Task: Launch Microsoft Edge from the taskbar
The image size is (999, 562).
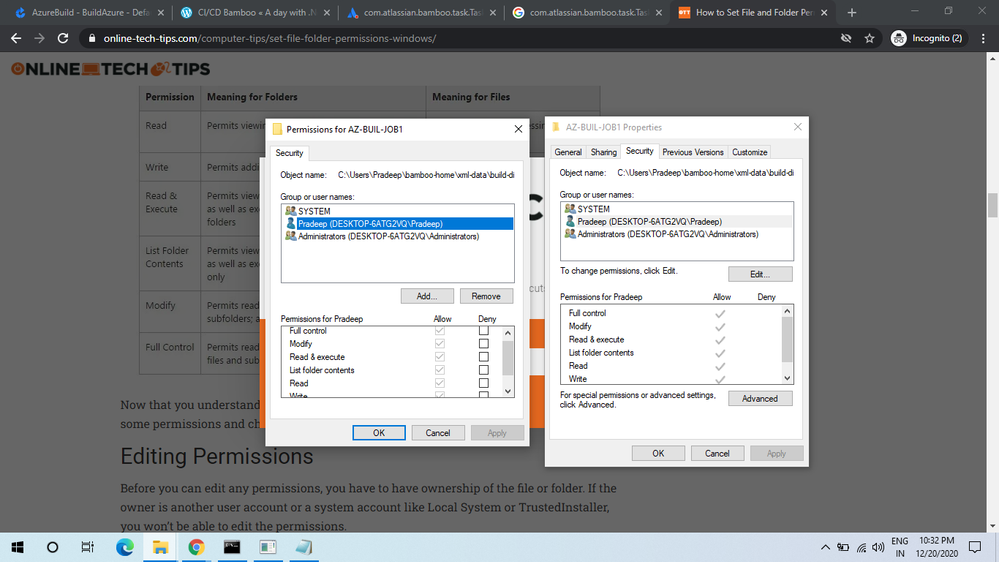Action: pos(125,547)
